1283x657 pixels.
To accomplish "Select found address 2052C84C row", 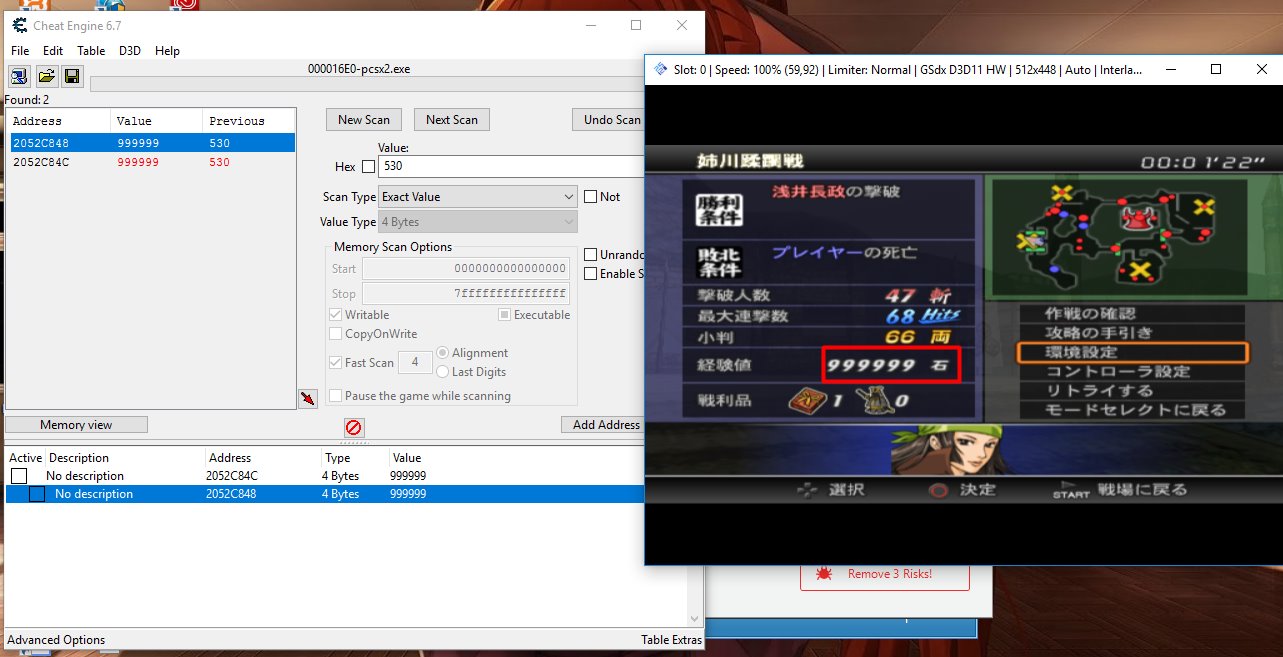I will coord(151,162).
